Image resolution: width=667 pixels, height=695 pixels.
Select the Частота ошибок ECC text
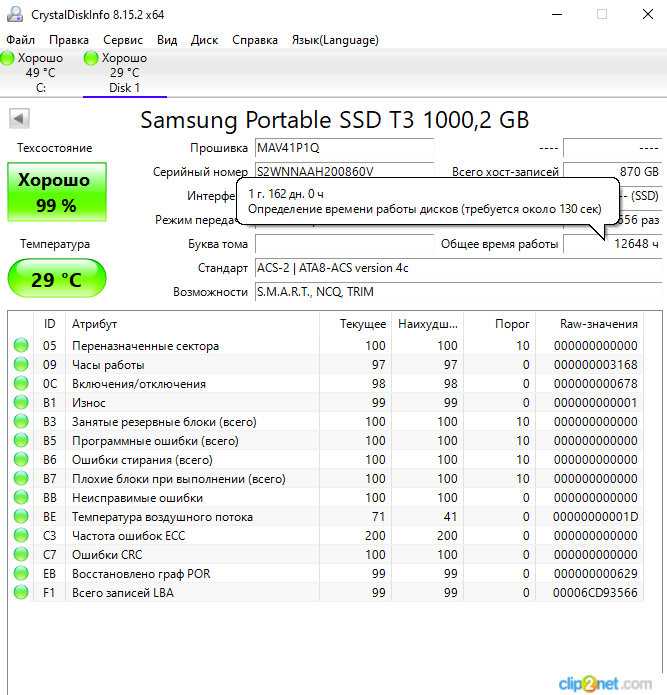129,536
